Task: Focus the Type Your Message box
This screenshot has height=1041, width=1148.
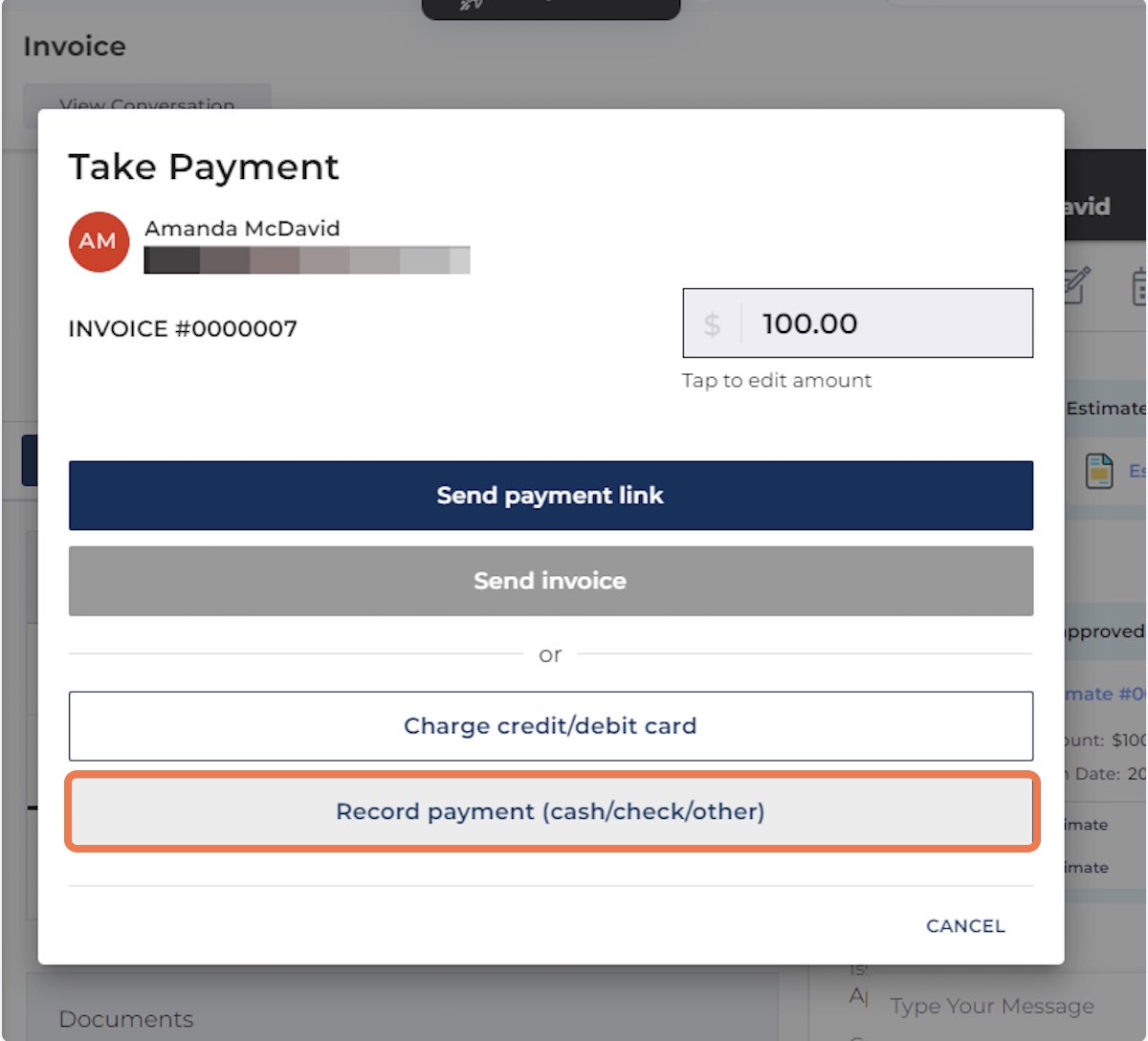Action: [x=991, y=1007]
